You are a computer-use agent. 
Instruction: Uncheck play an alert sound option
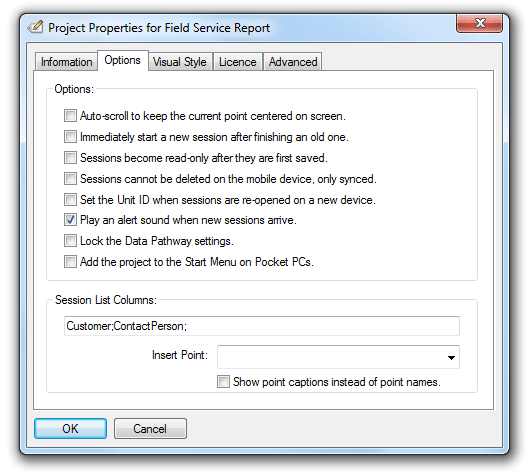pos(70,220)
